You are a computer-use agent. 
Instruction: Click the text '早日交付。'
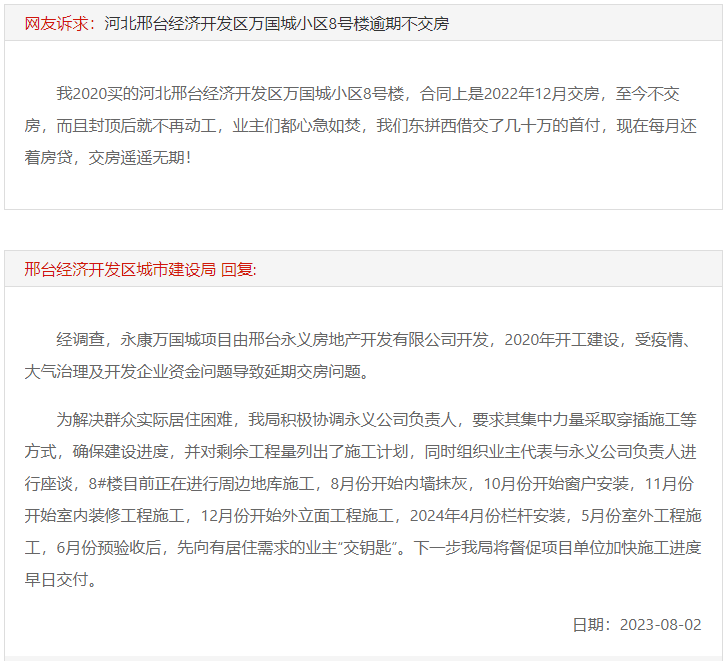point(61,580)
